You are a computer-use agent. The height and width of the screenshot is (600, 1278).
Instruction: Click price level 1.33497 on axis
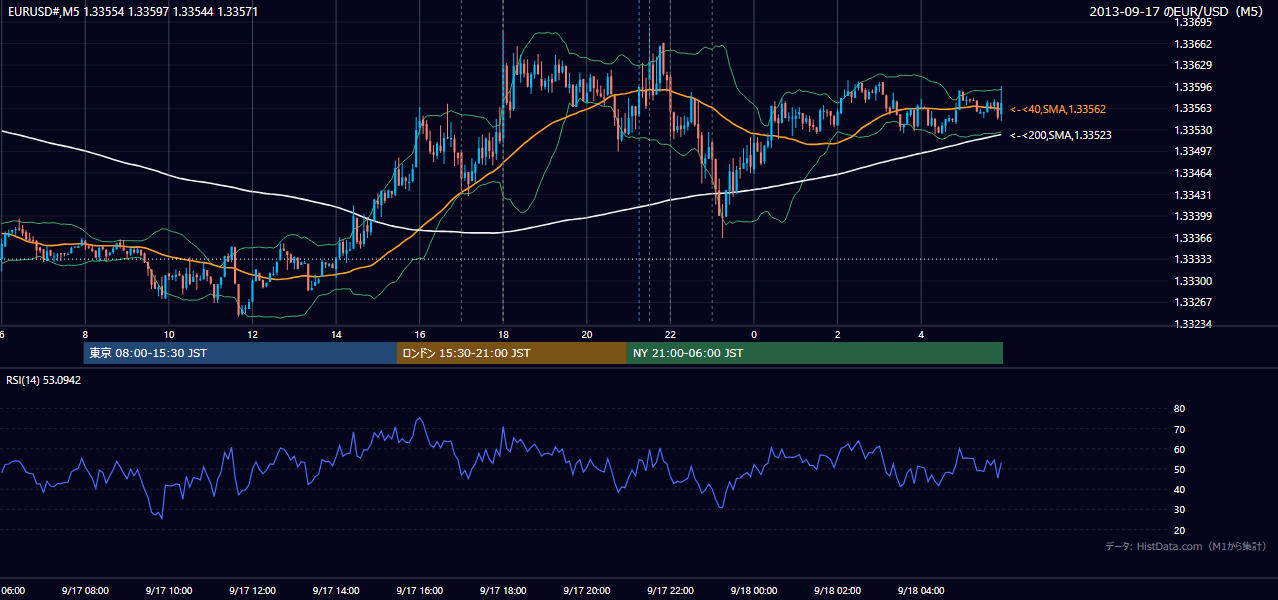pos(1192,151)
